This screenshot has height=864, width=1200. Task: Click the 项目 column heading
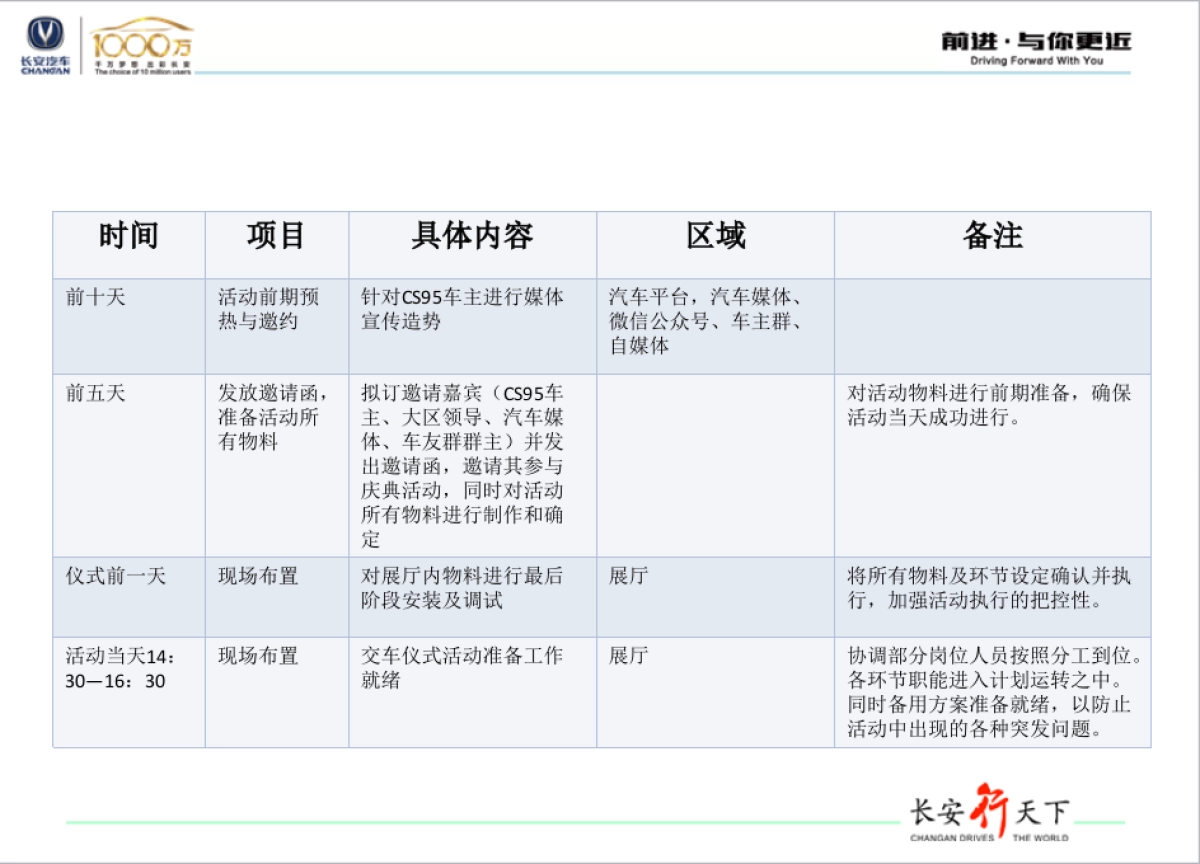click(276, 235)
